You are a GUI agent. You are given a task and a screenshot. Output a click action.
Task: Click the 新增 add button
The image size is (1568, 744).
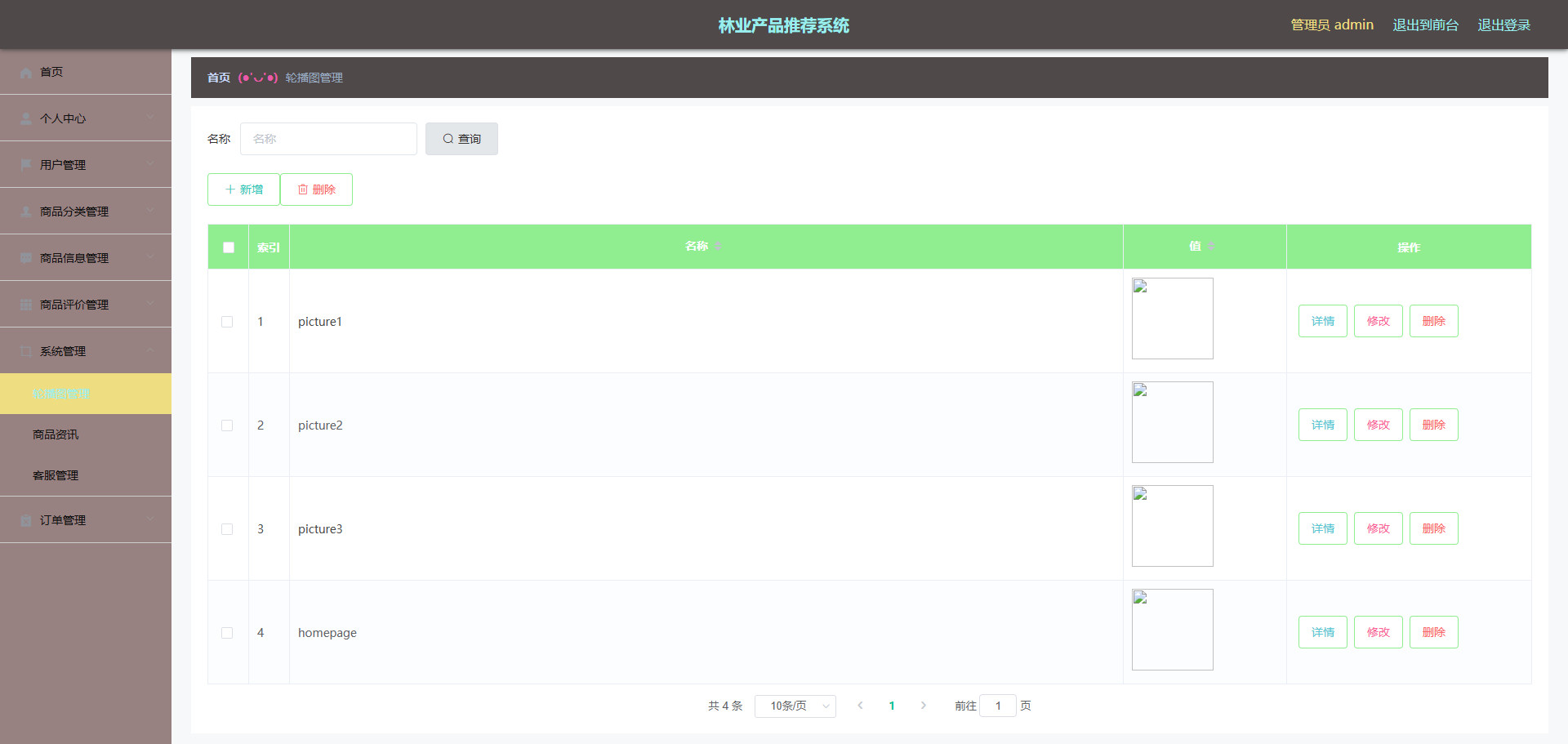click(243, 189)
